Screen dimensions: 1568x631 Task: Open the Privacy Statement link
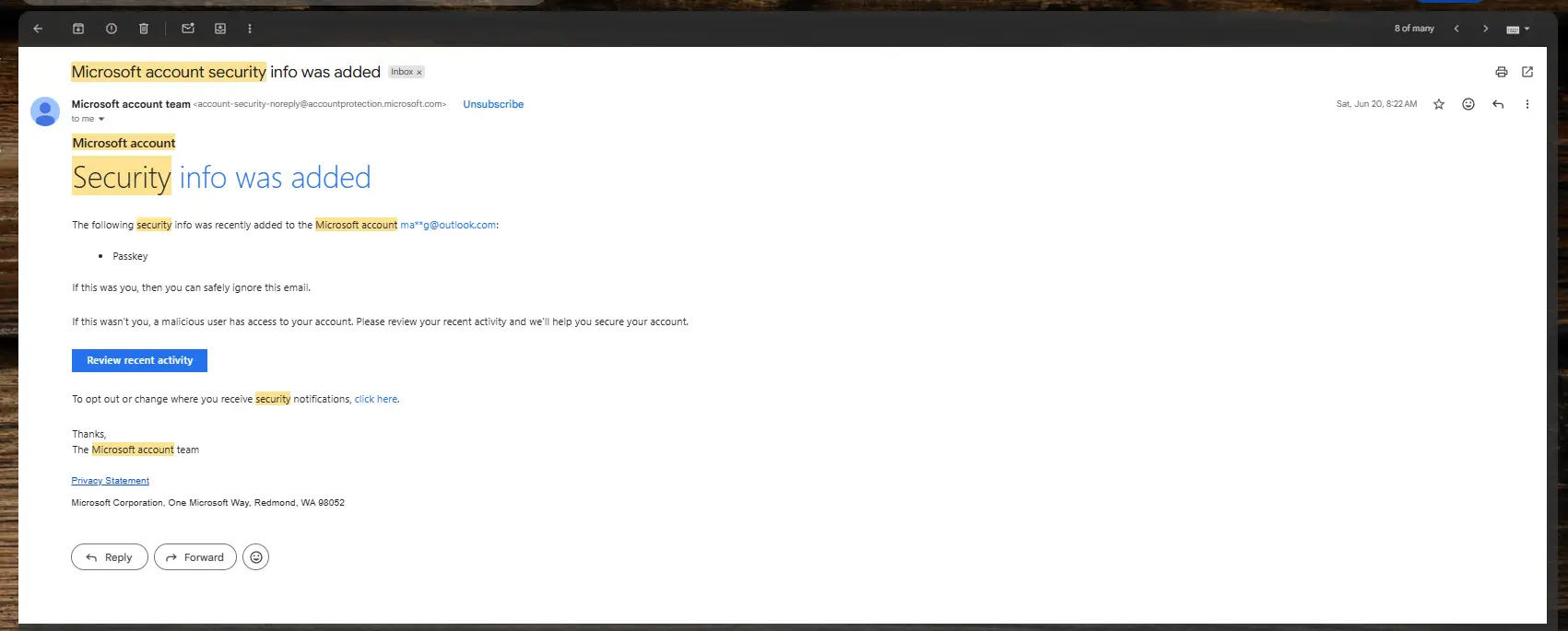point(110,481)
